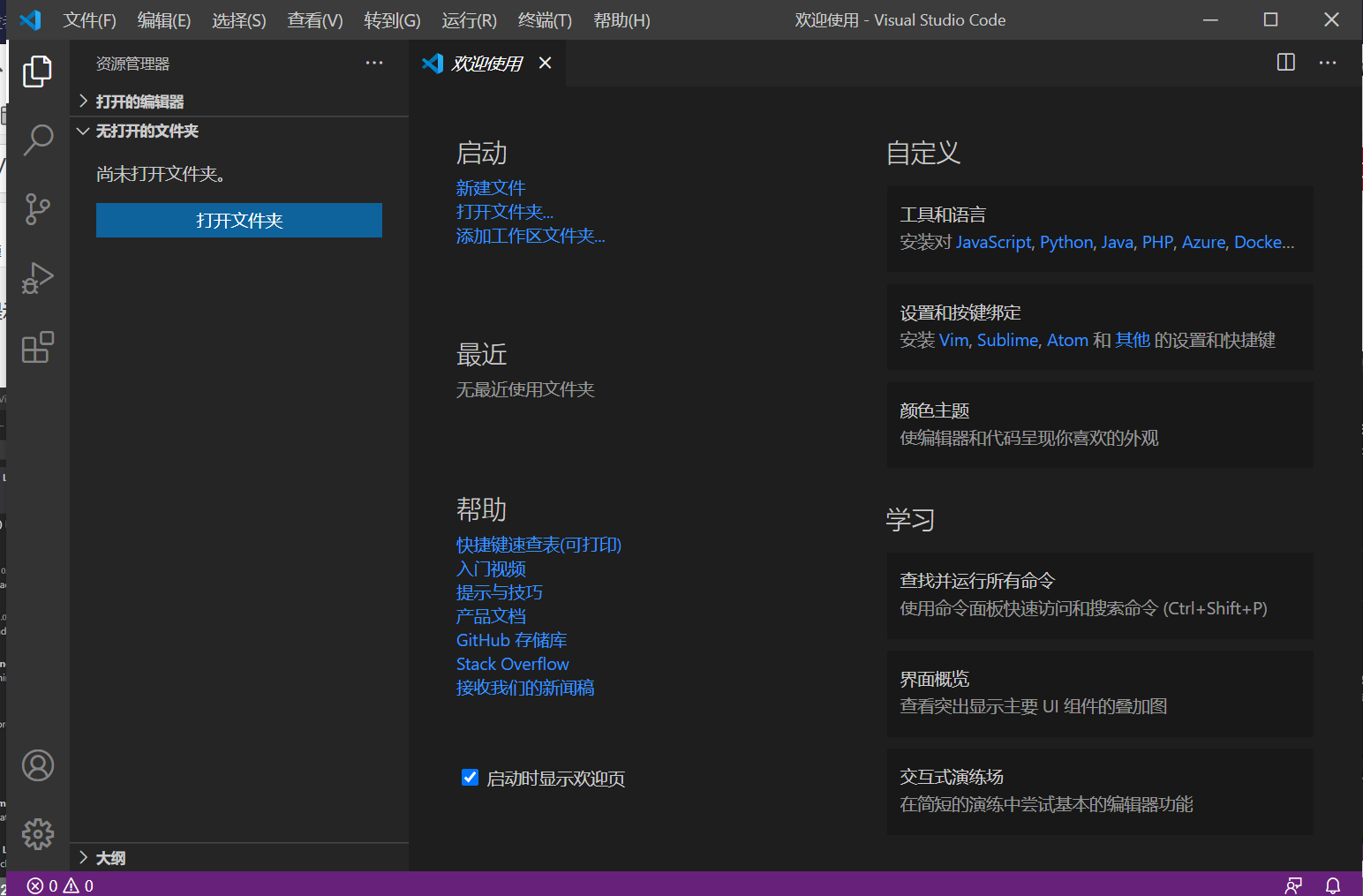Open the 编辑(E) menu

(x=164, y=20)
